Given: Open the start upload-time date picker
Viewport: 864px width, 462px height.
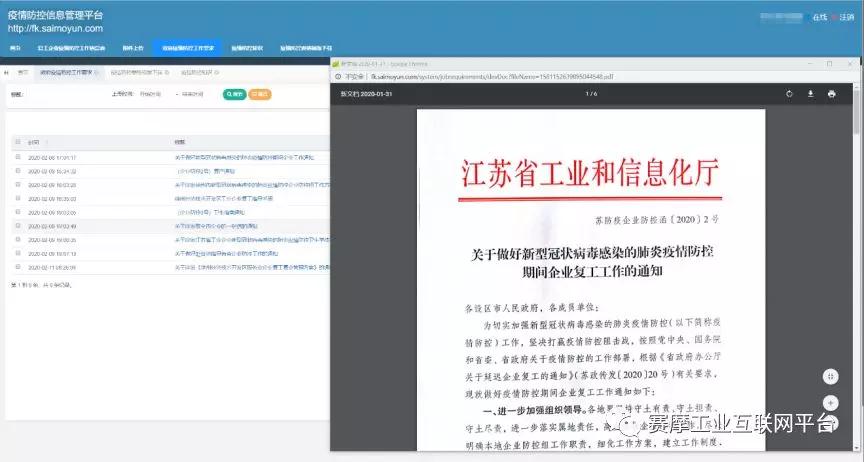Looking at the screenshot, I should [x=150, y=95].
